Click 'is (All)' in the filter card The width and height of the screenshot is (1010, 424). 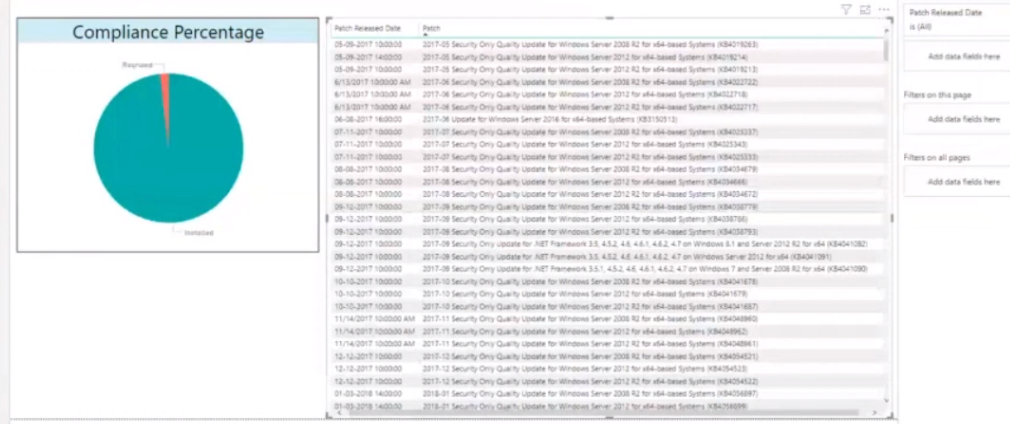(920, 27)
